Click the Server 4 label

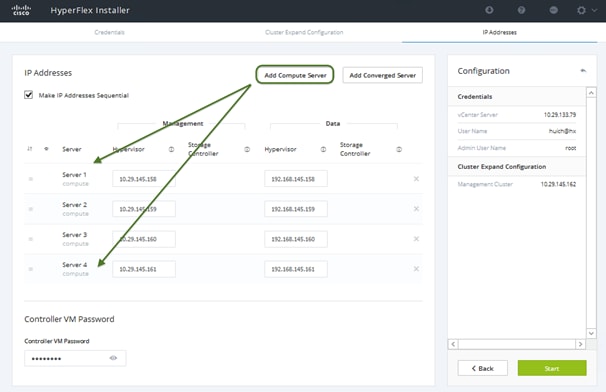(x=75, y=265)
